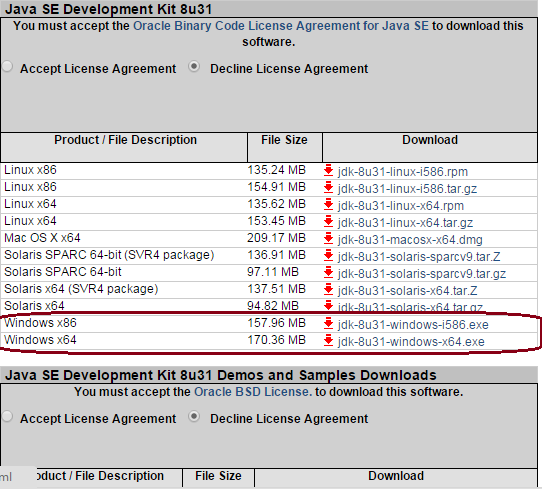
Task: Click Product / File Description header in JDK table
Action: click(x=125, y=140)
